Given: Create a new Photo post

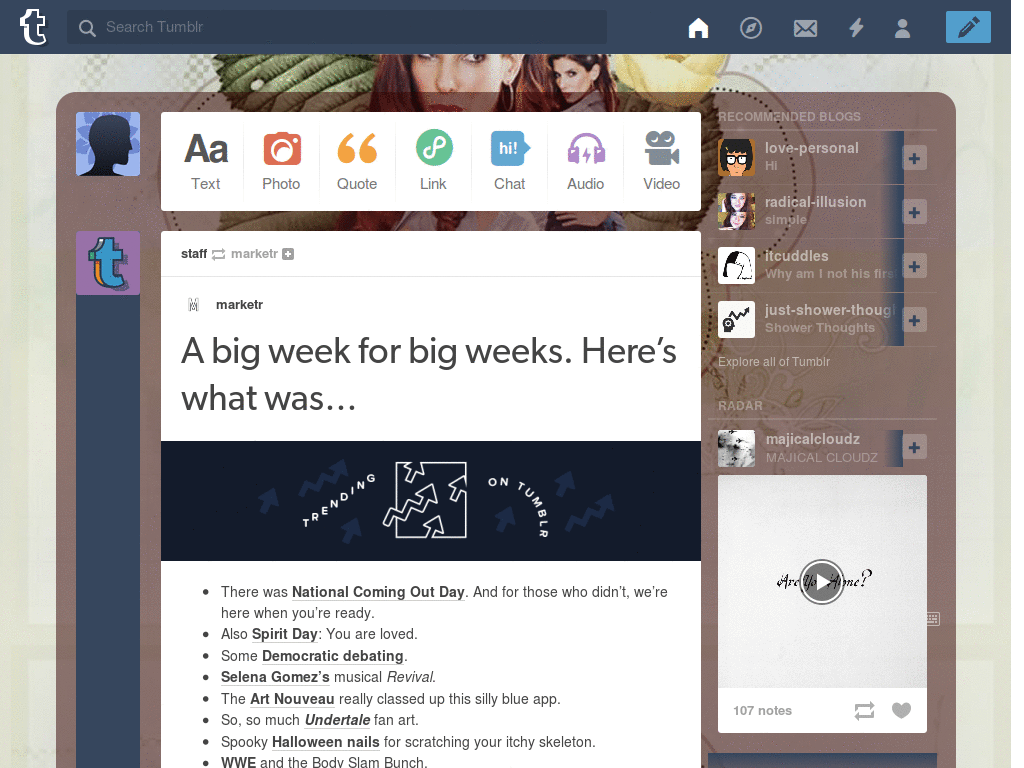Looking at the screenshot, I should [281, 161].
